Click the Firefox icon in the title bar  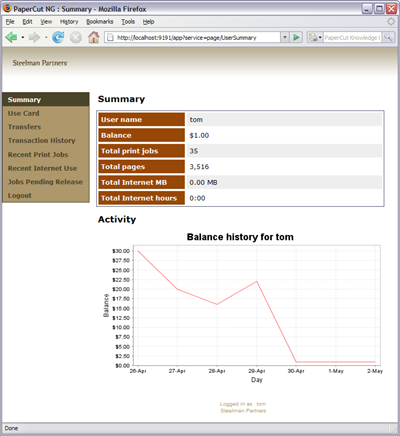pos(7,8)
